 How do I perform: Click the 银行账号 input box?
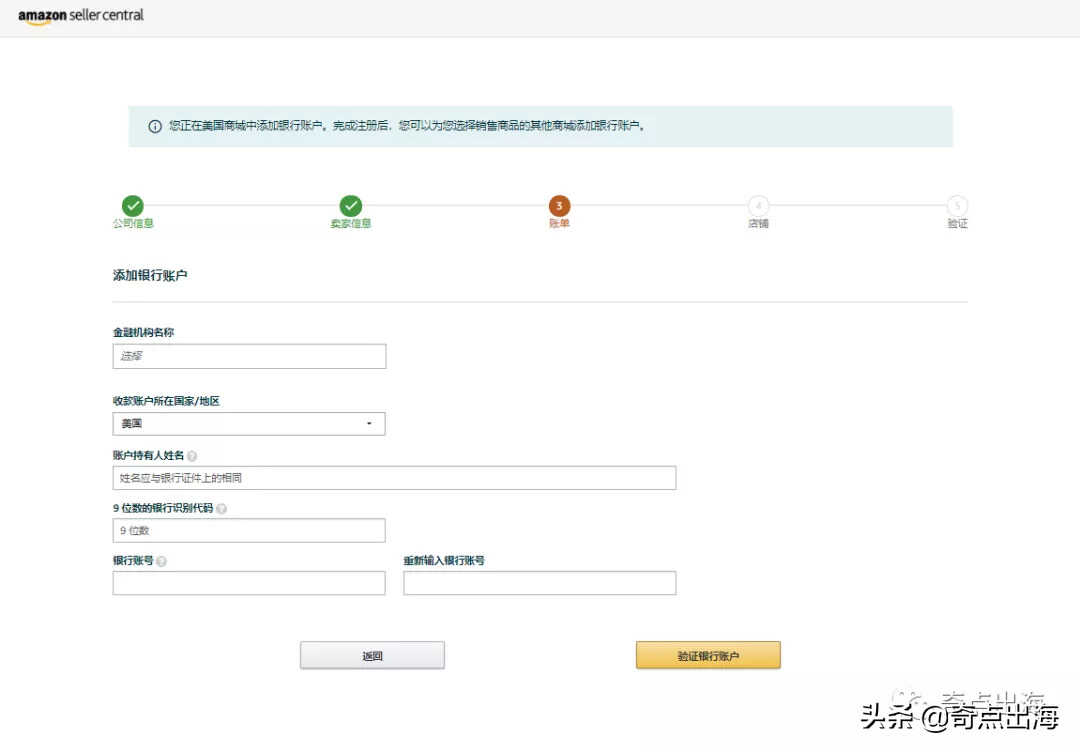249,583
